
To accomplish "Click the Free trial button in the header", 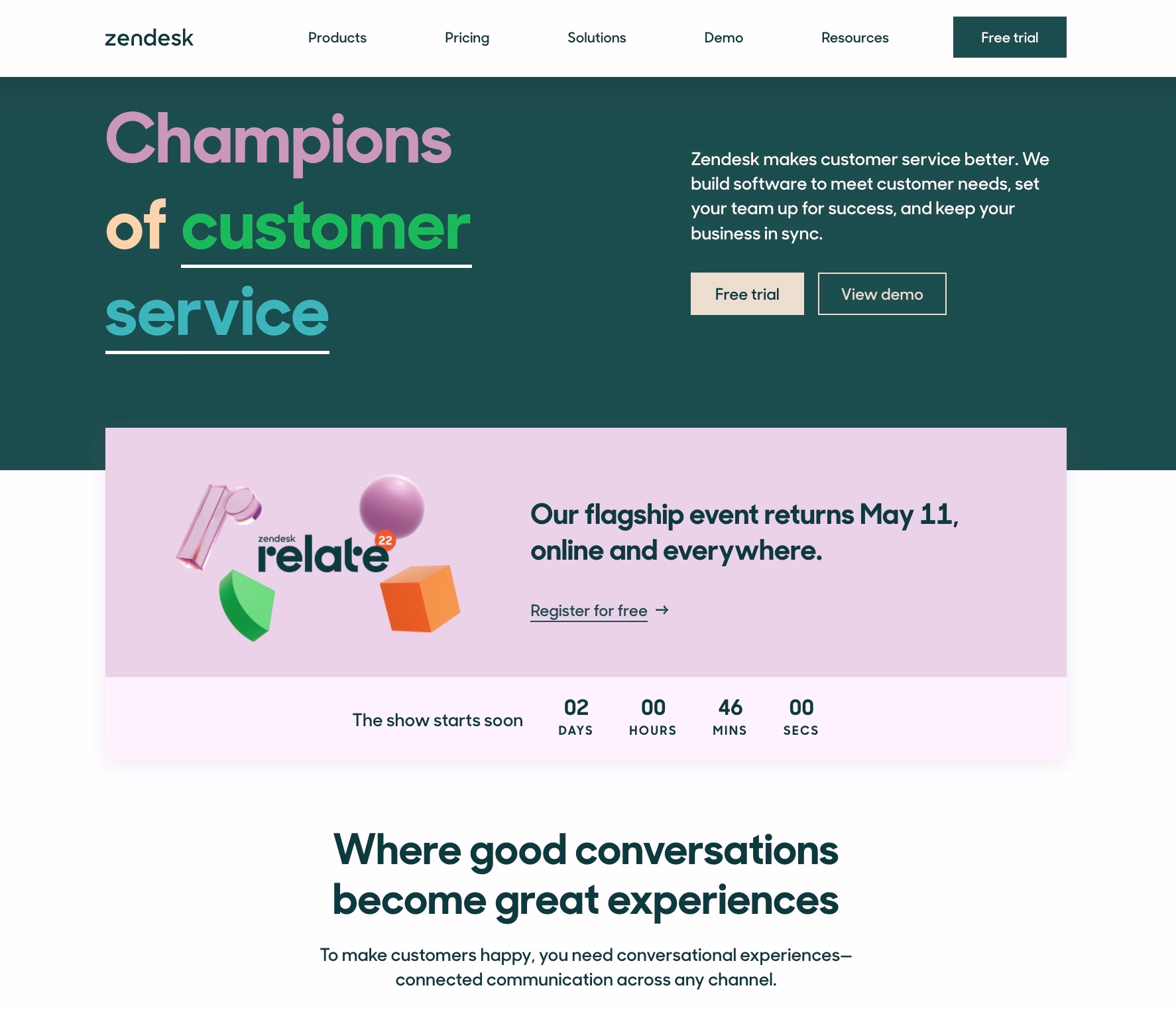I will coord(1009,37).
